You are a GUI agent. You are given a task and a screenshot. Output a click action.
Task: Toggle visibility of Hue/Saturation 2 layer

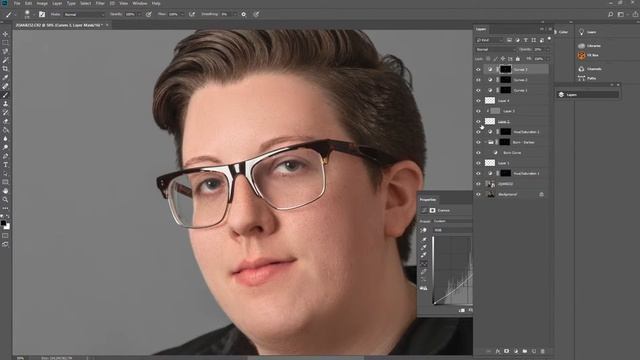pos(478,132)
